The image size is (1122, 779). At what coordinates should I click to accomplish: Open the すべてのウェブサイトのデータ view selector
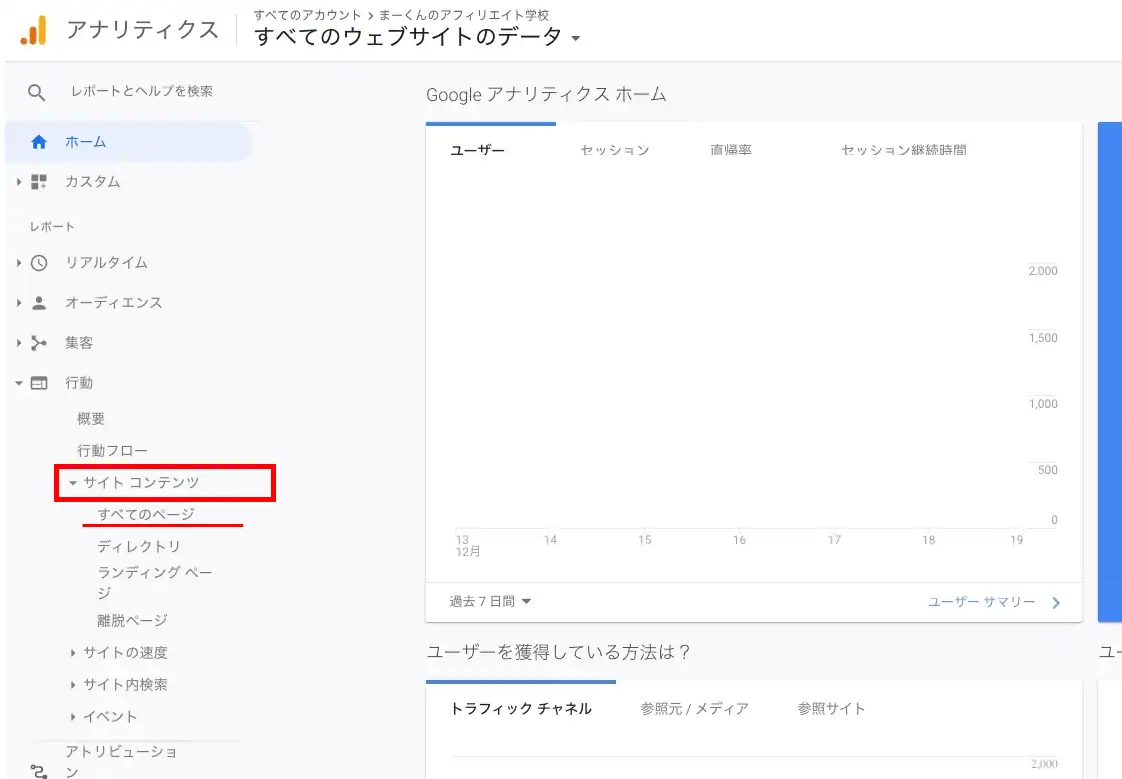pyautogui.click(x=417, y=36)
